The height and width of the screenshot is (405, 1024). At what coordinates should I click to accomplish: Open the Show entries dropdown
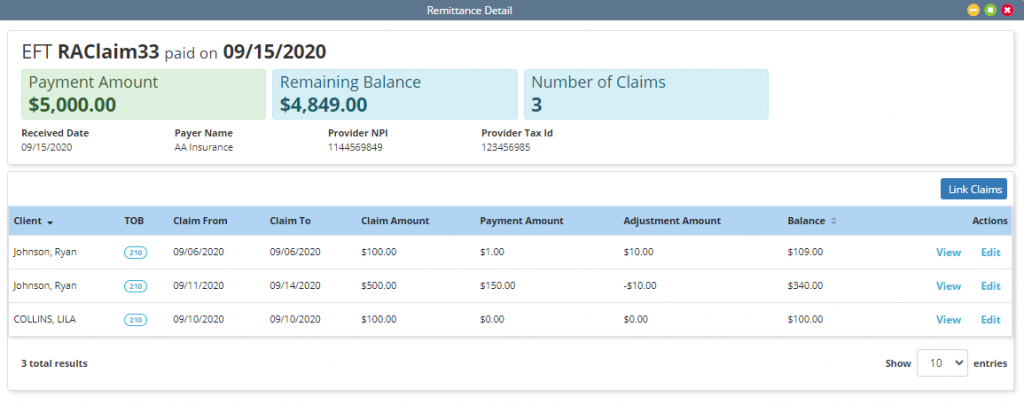[x=942, y=363]
